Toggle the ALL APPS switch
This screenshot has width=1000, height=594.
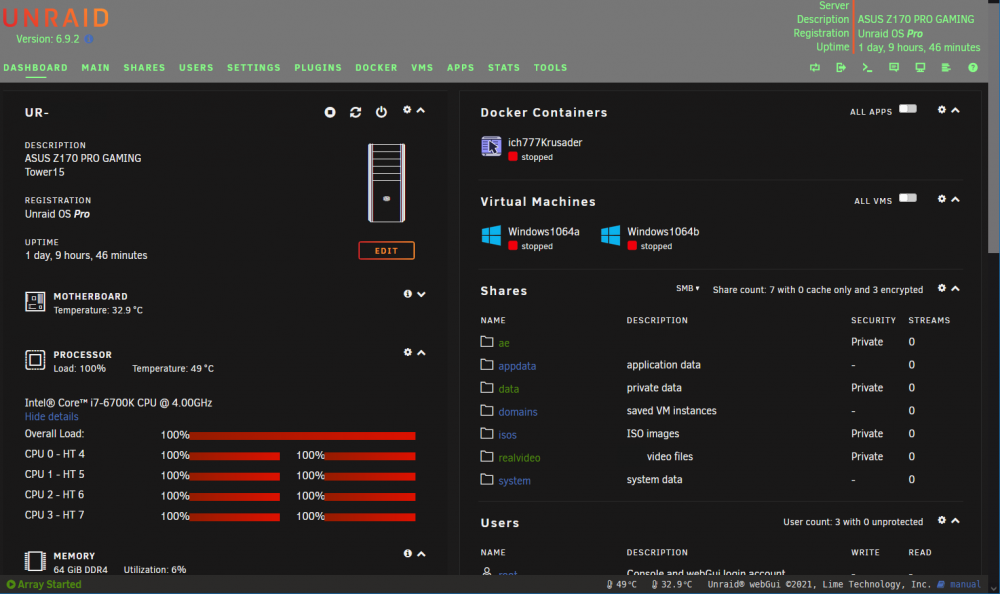click(x=908, y=109)
